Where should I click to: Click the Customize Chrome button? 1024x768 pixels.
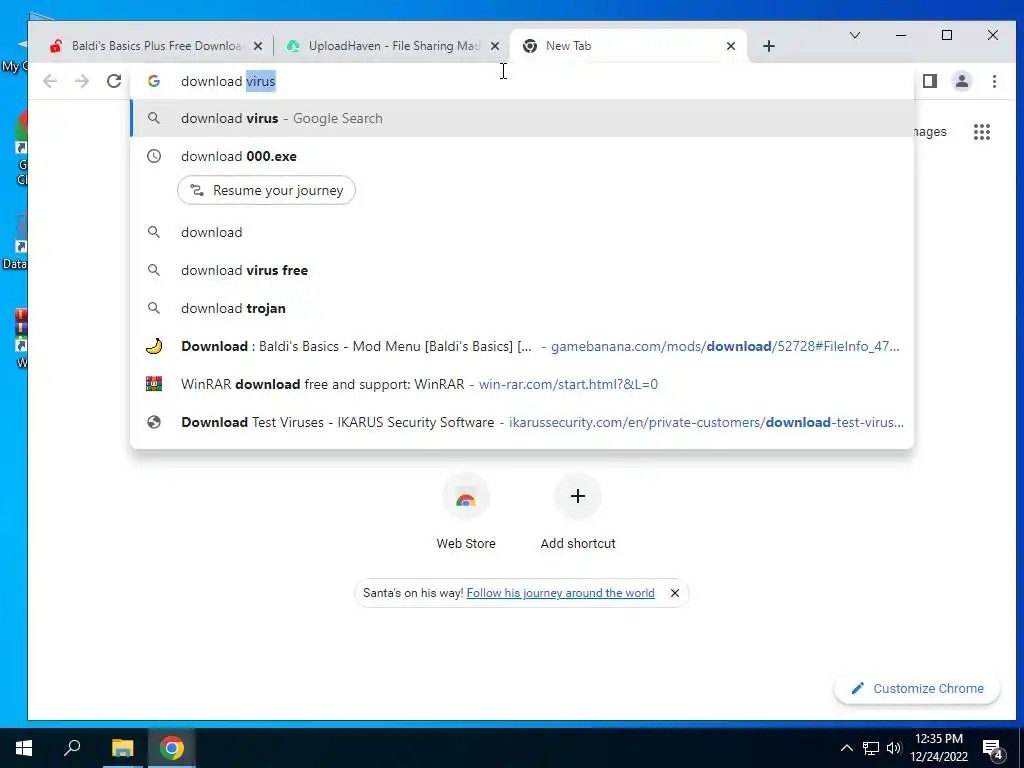click(918, 688)
